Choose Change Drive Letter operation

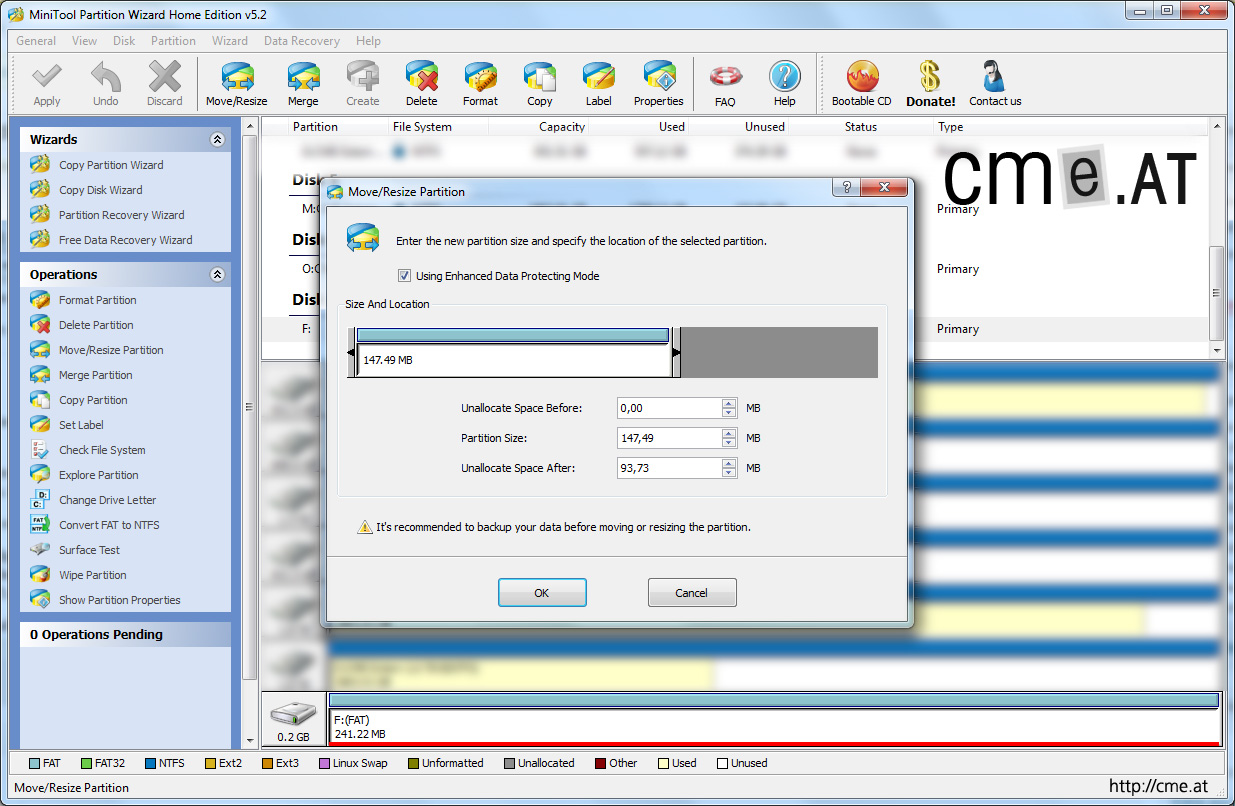point(107,500)
